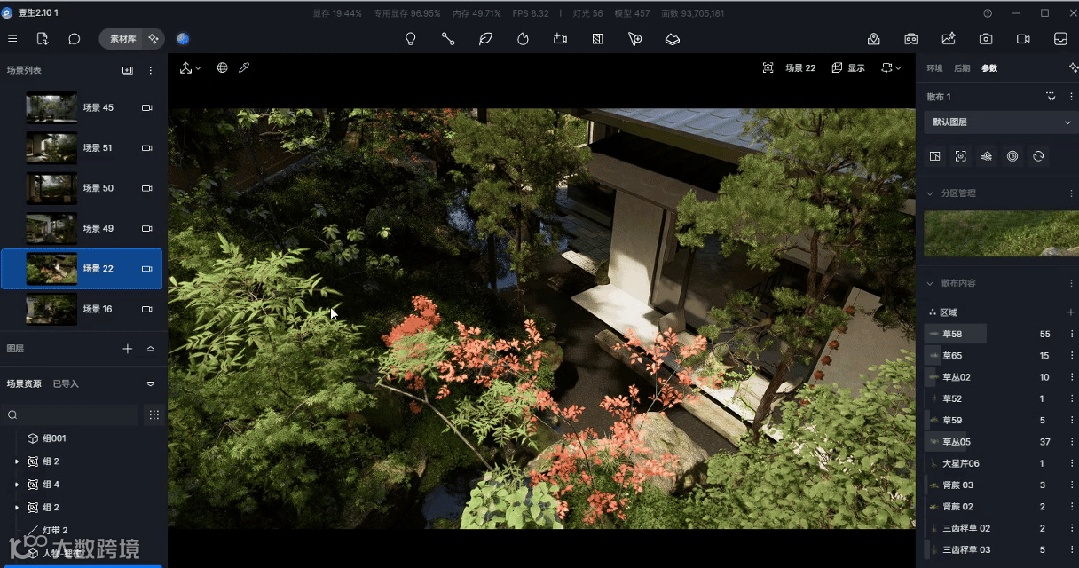Open the axis gizmo dropdown
This screenshot has width=1079, height=568.
(190, 68)
